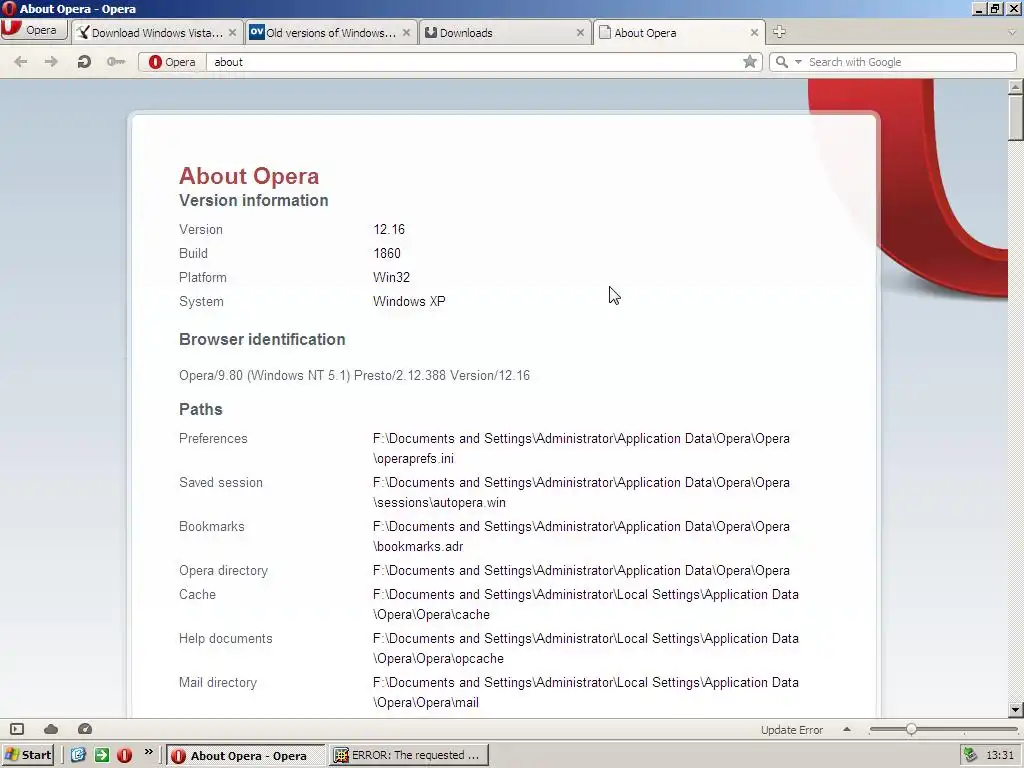
Task: Click platform value Win32
Action: pos(391,278)
